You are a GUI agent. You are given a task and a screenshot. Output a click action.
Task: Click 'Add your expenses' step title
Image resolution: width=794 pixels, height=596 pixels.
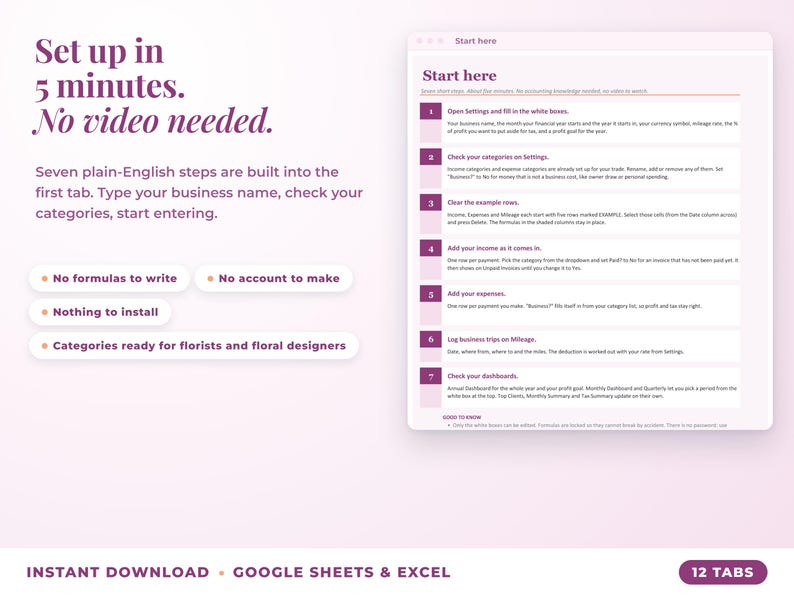pyautogui.click(x=477, y=294)
